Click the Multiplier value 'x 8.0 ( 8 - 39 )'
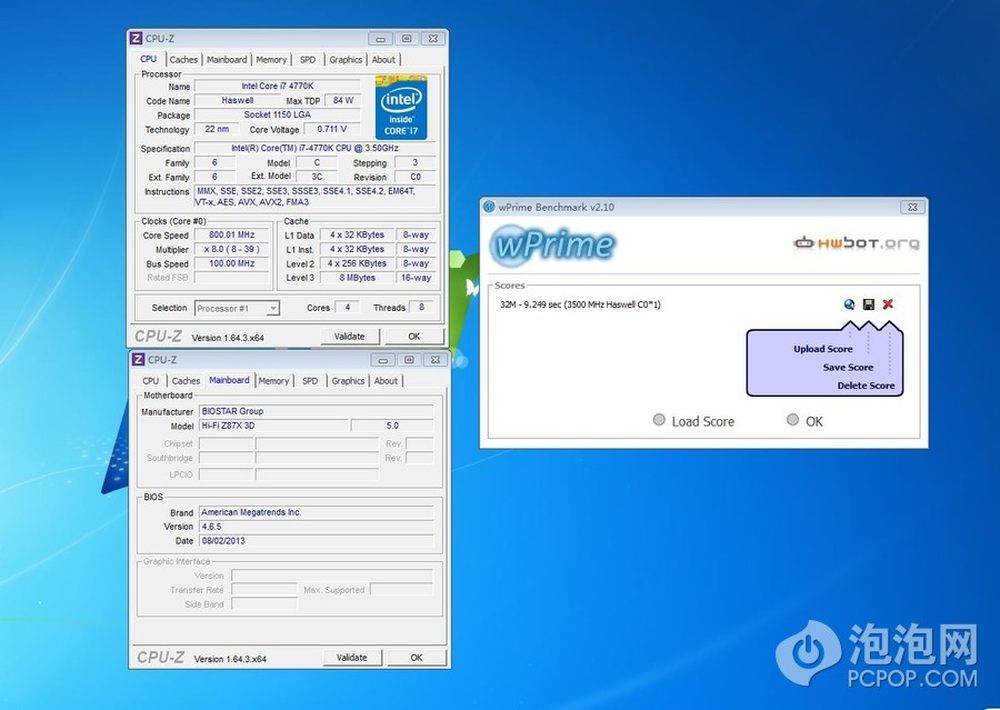Image resolution: width=1000 pixels, height=710 pixels. 232,249
